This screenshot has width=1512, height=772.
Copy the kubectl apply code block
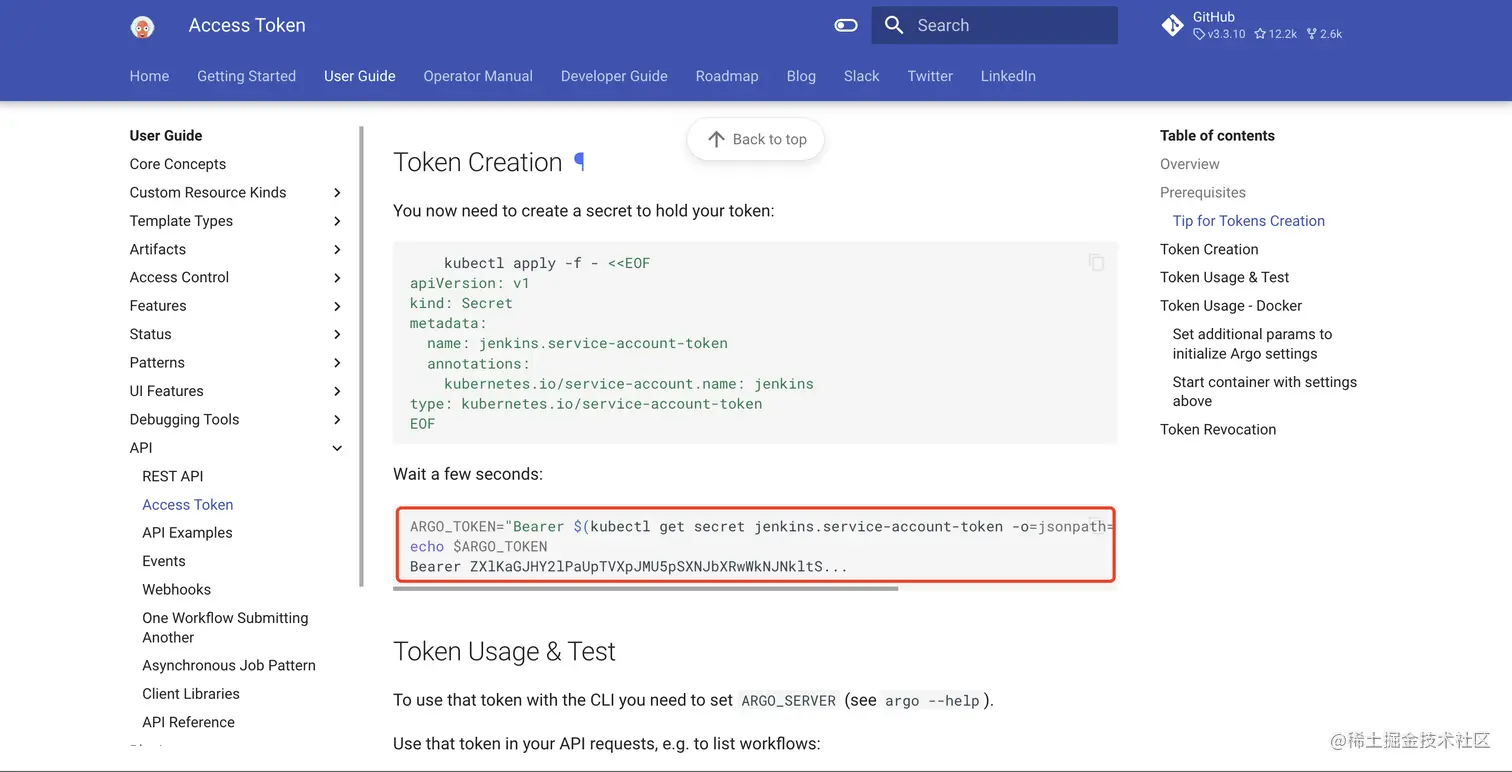click(x=1097, y=262)
